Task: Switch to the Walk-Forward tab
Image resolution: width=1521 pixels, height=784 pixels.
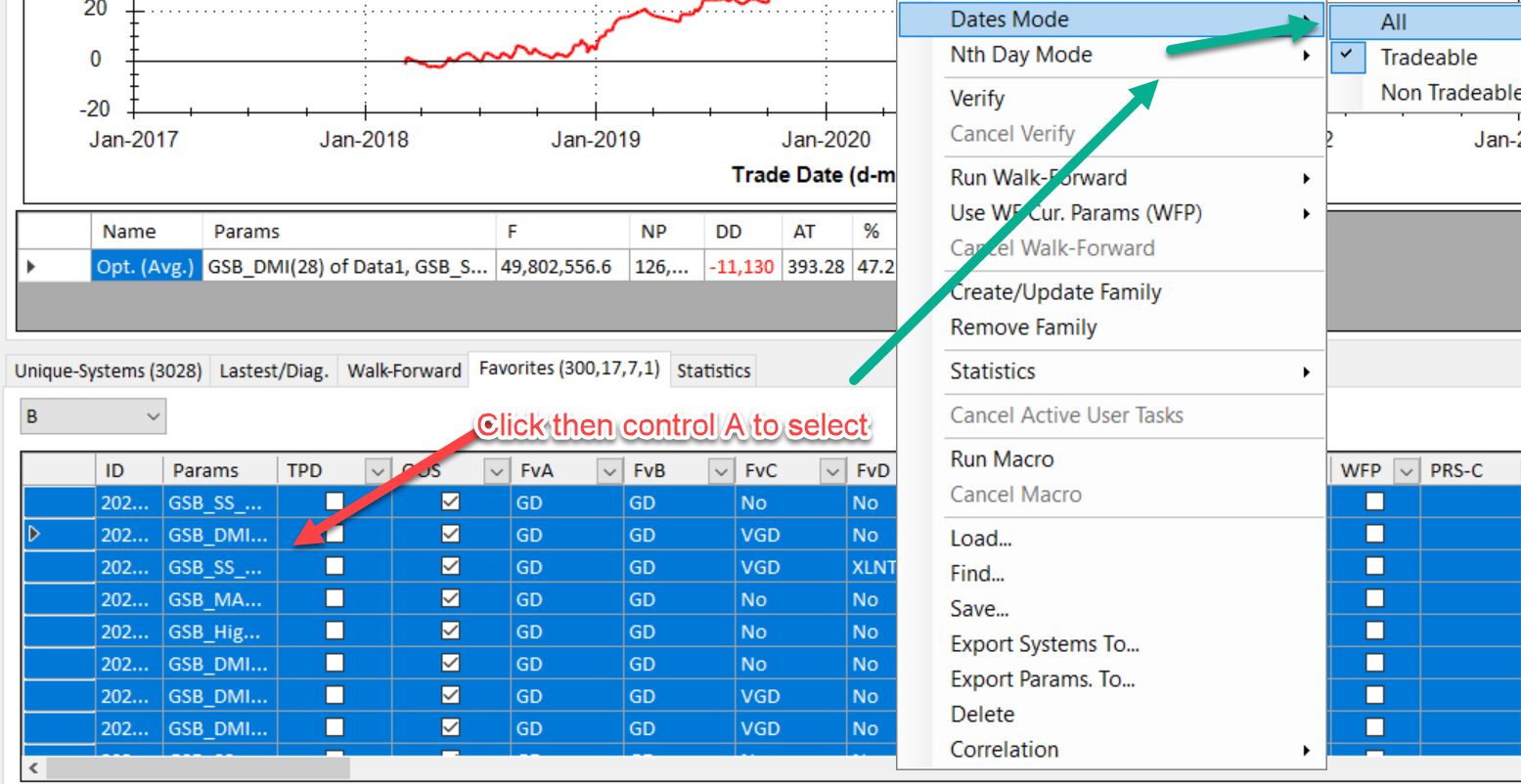Action: pos(404,370)
